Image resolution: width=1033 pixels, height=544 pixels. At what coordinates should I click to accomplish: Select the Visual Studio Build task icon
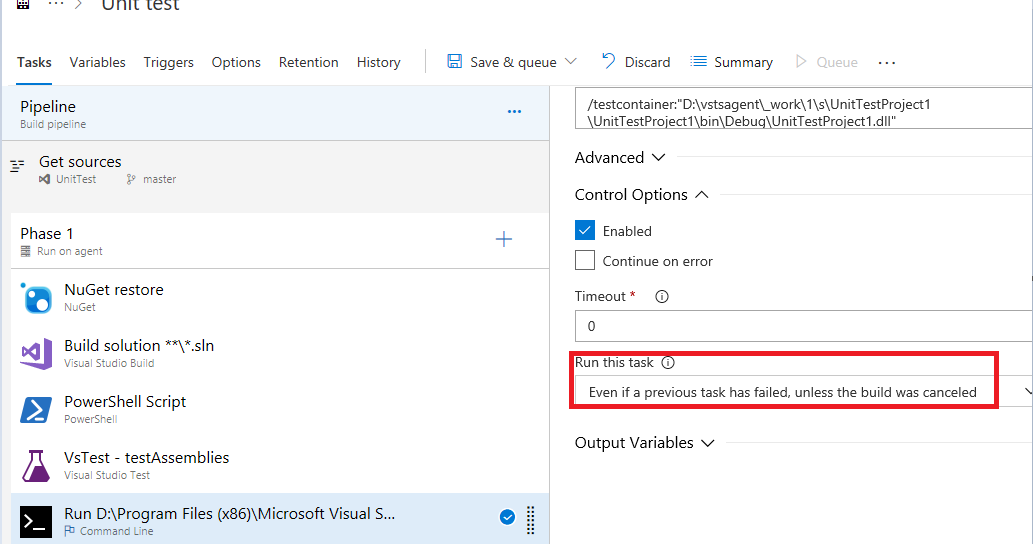pos(37,354)
